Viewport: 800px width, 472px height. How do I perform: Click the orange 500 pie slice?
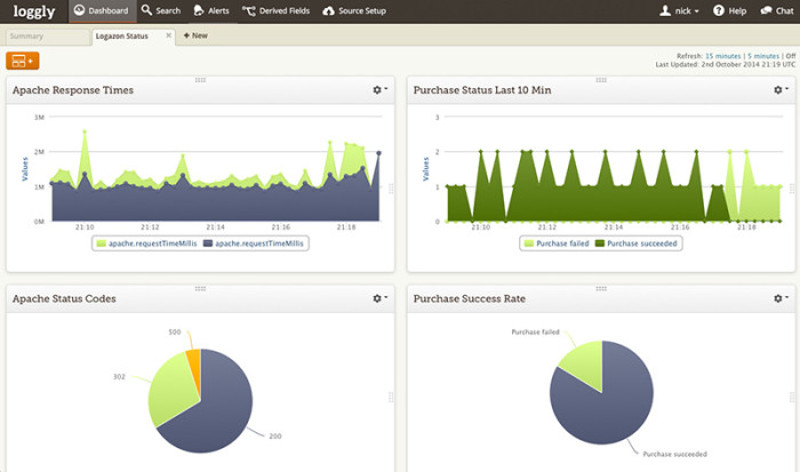tap(194, 362)
